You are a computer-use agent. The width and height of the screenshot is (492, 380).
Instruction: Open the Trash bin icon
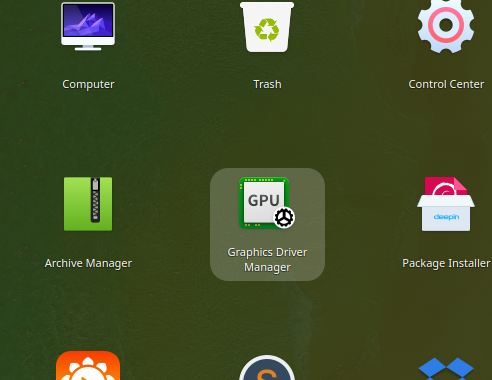tap(267, 27)
